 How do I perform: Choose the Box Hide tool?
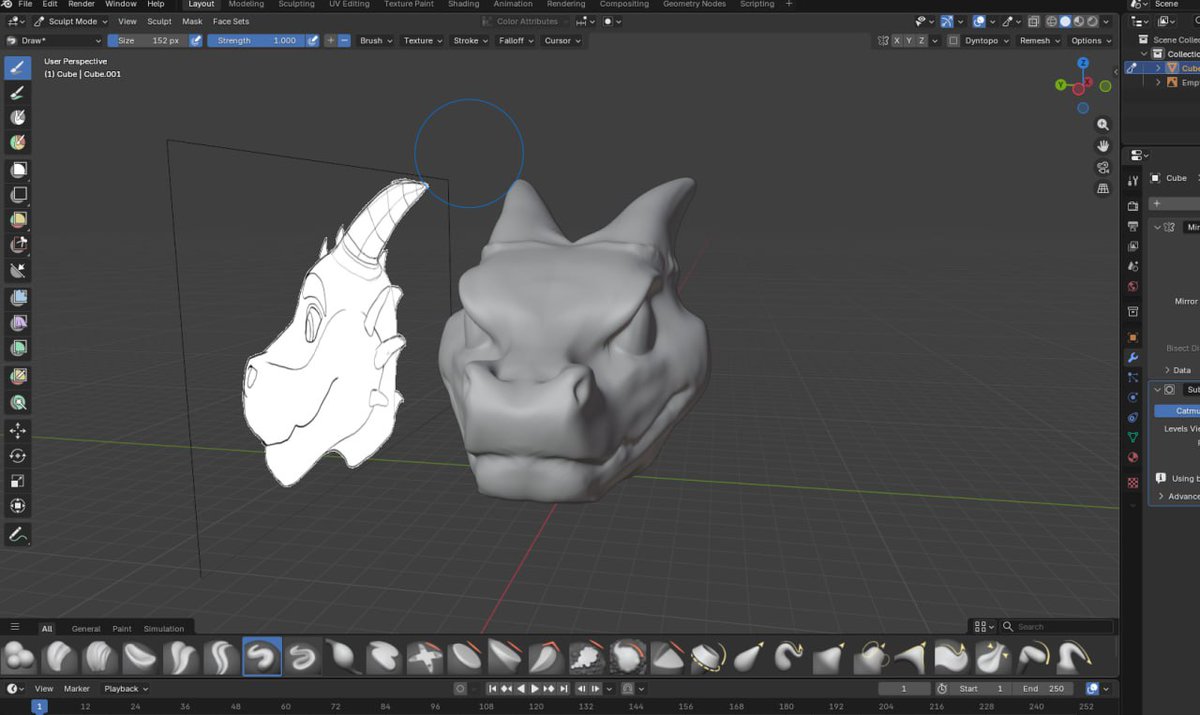click(17, 194)
